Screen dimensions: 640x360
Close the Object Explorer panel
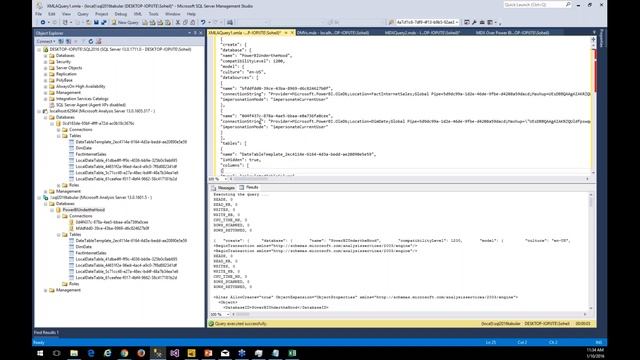point(200,33)
